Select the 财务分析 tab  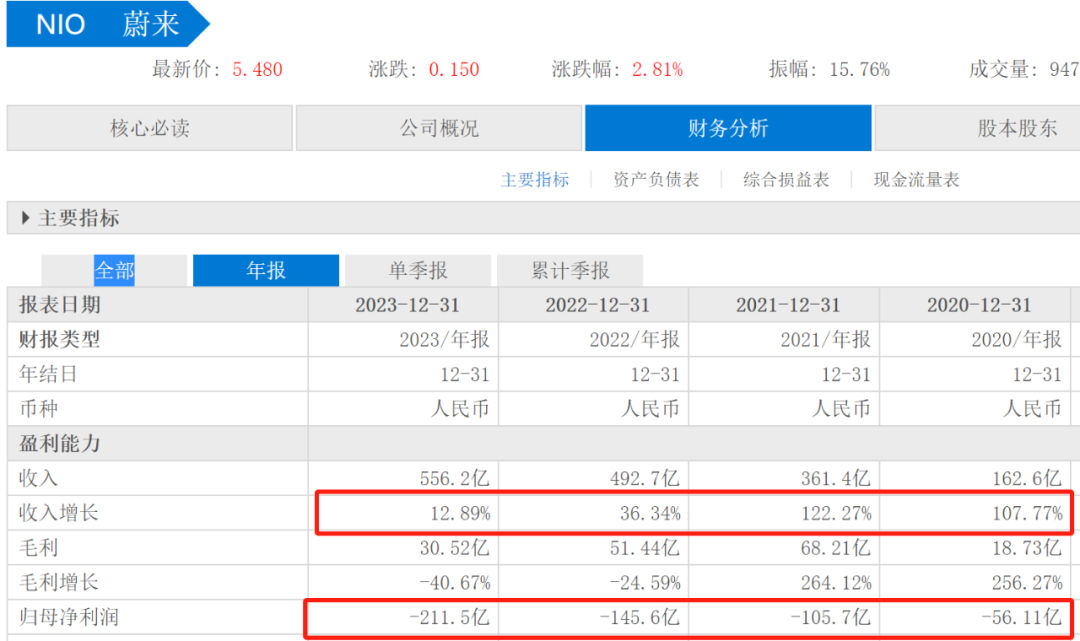(x=727, y=128)
